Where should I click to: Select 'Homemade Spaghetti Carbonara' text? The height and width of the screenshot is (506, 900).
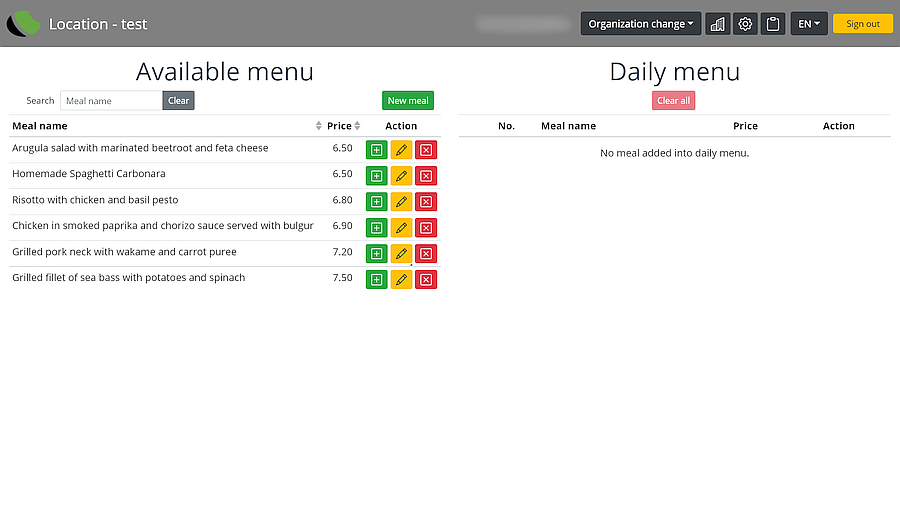tap(89, 174)
